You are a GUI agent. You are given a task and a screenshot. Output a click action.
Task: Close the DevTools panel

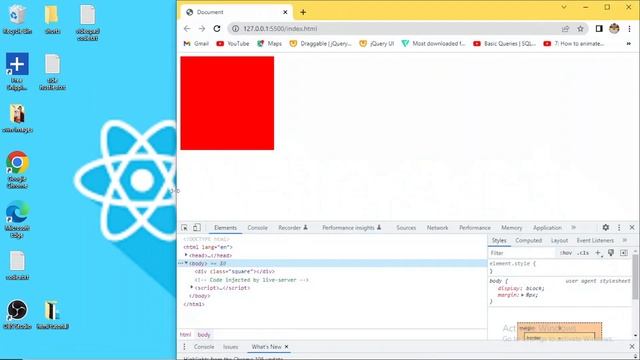(632, 227)
